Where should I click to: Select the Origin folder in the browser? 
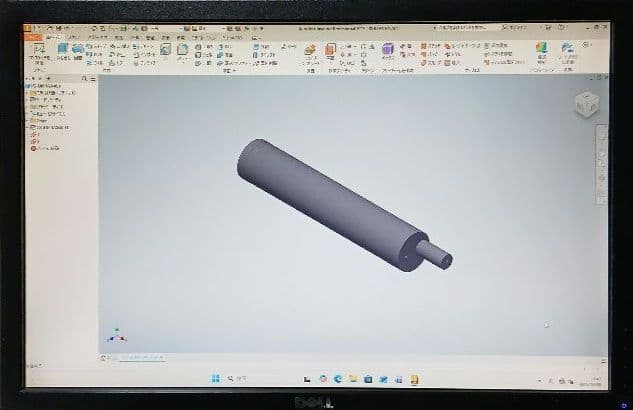click(39, 121)
